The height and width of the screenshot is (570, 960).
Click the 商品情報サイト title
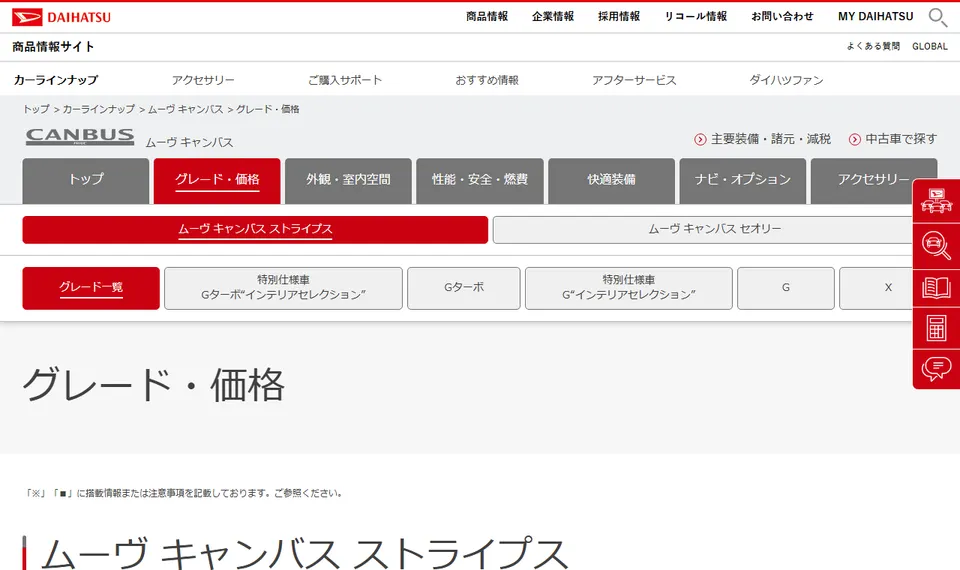(x=53, y=47)
